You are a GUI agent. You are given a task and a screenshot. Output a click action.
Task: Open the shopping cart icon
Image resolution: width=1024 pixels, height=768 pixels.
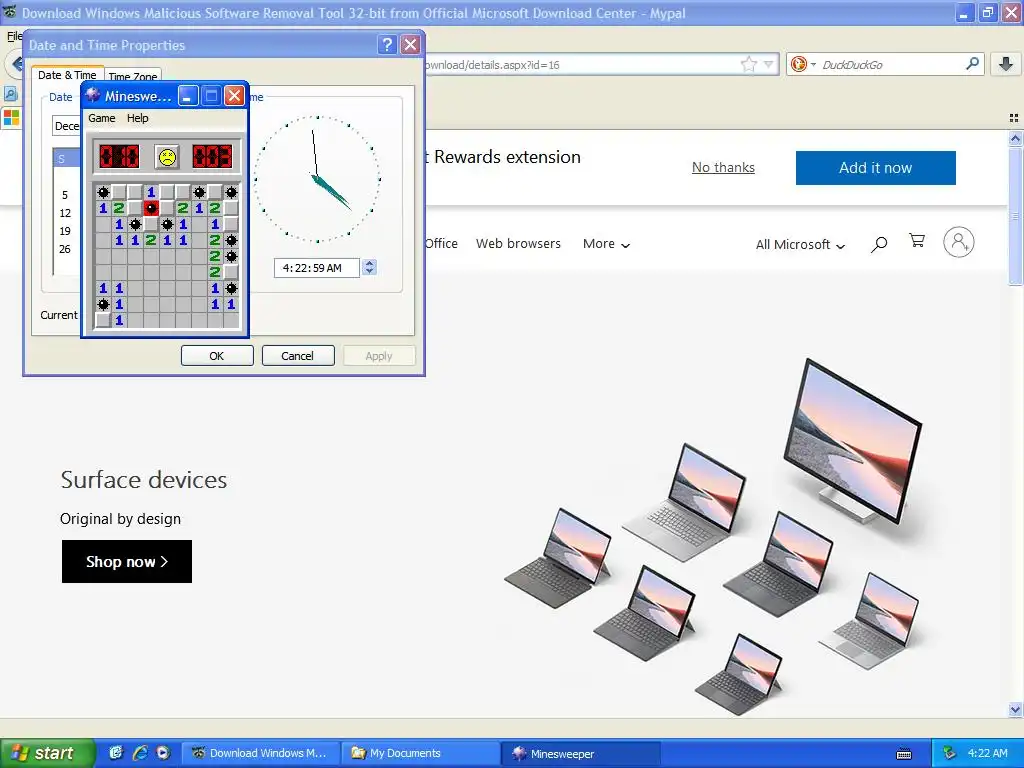(x=917, y=241)
